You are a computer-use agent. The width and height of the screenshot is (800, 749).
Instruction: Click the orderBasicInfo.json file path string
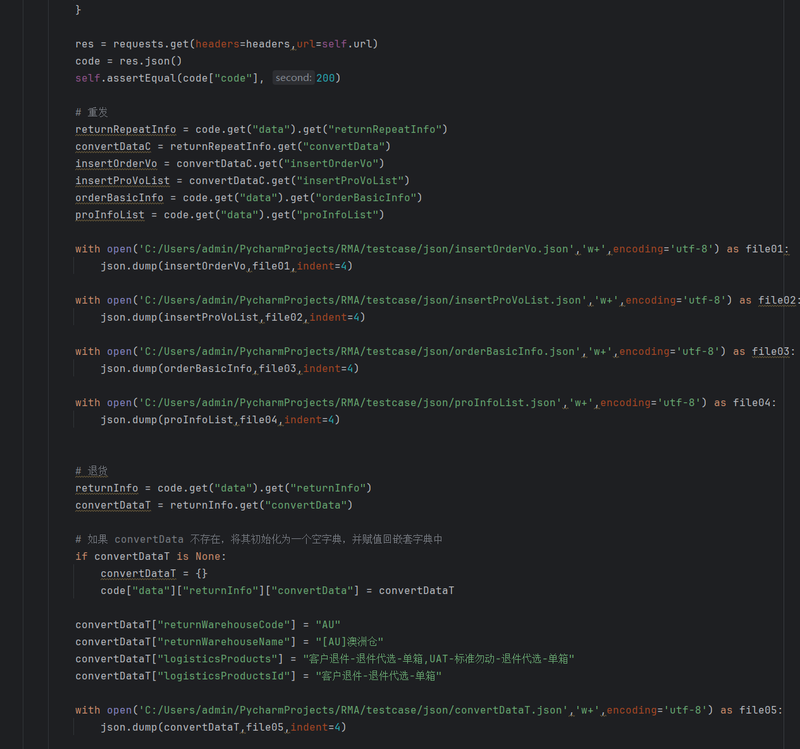point(359,352)
